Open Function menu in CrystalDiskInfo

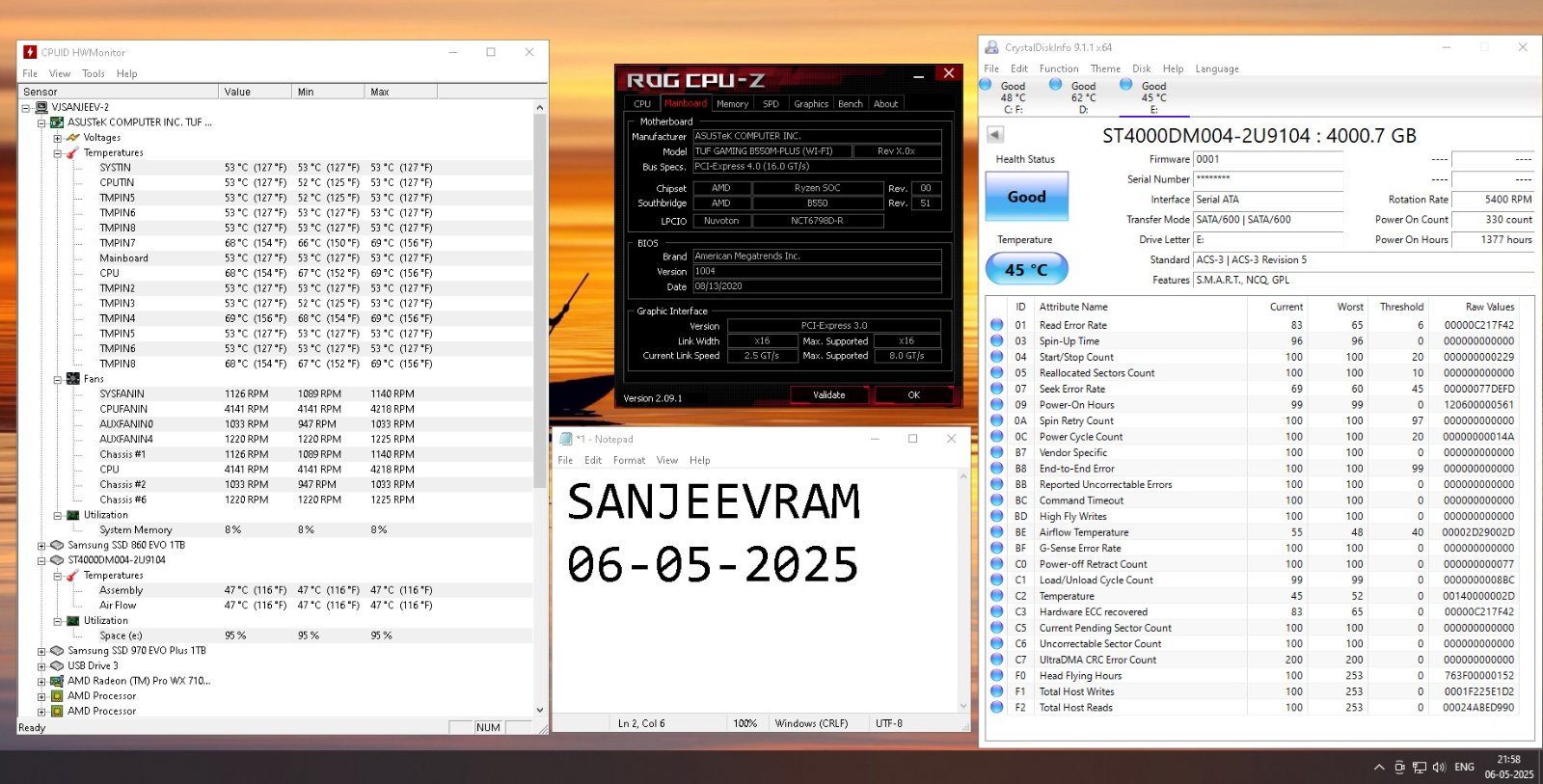1059,68
